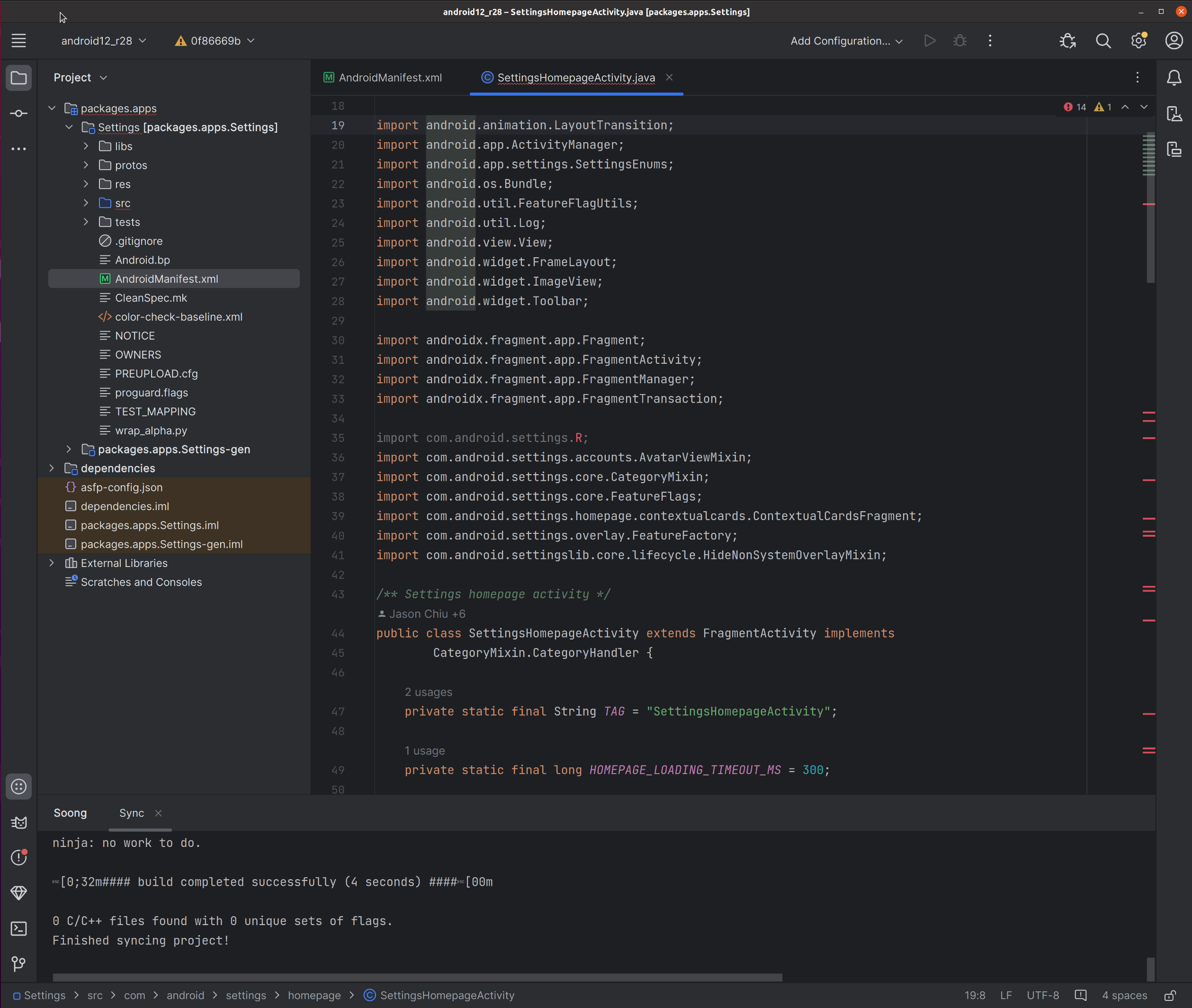Screen dimensions: 1192x1008
Task: Click UTF-8 encoding in status bar
Action: pos(1042,995)
